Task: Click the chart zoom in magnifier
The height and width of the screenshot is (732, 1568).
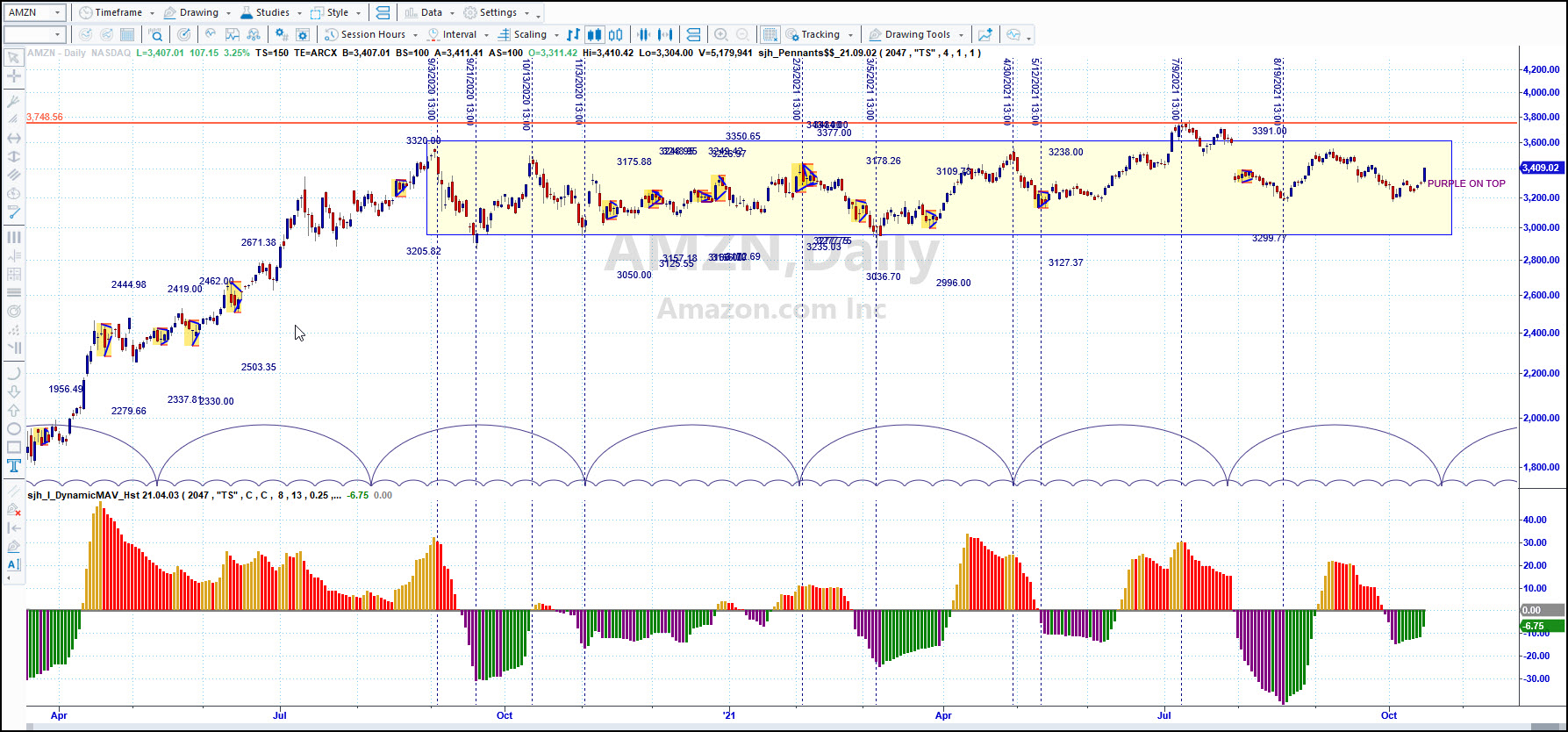Action: [720, 35]
